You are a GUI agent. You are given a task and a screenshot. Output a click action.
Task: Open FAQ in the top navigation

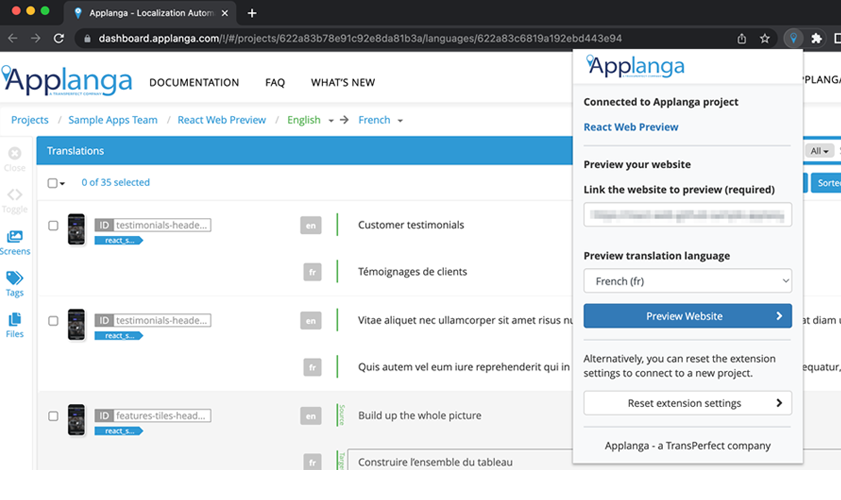(x=275, y=83)
